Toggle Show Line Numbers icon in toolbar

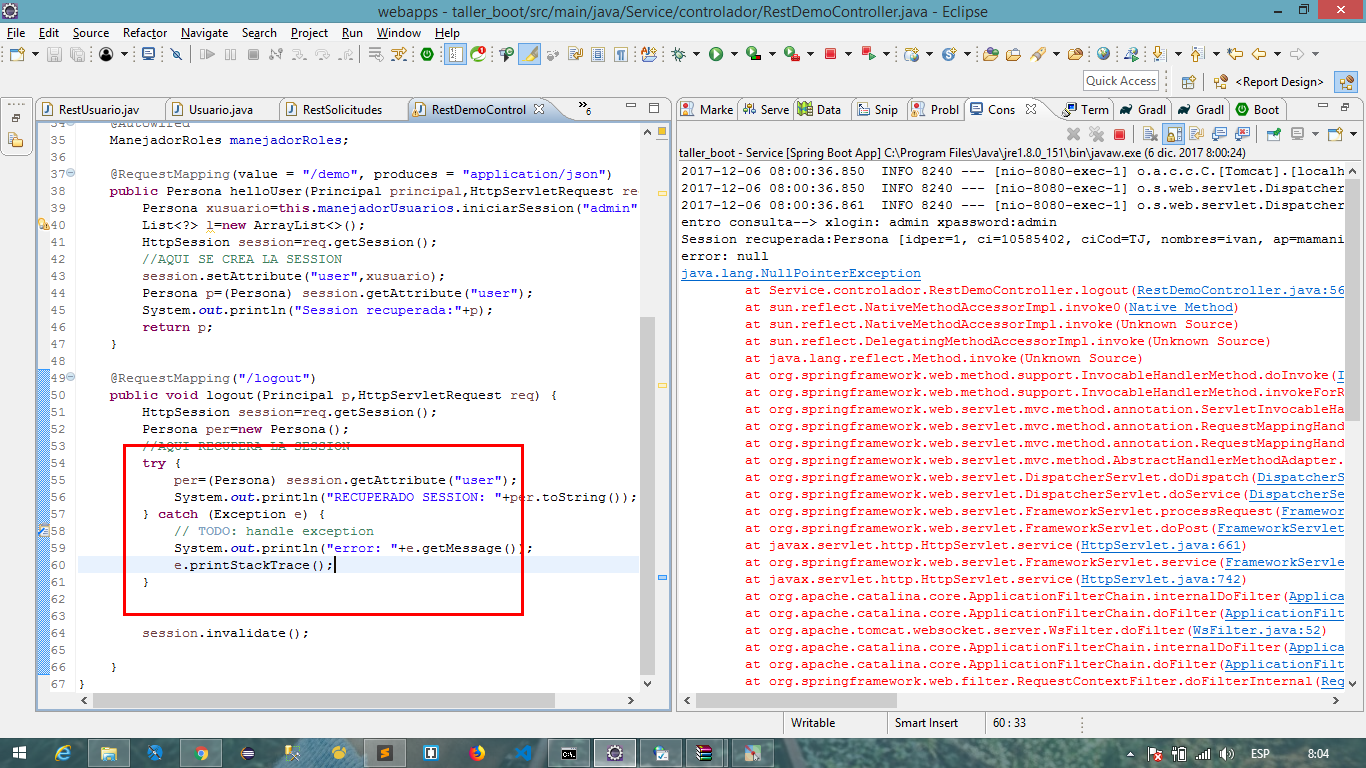point(455,54)
